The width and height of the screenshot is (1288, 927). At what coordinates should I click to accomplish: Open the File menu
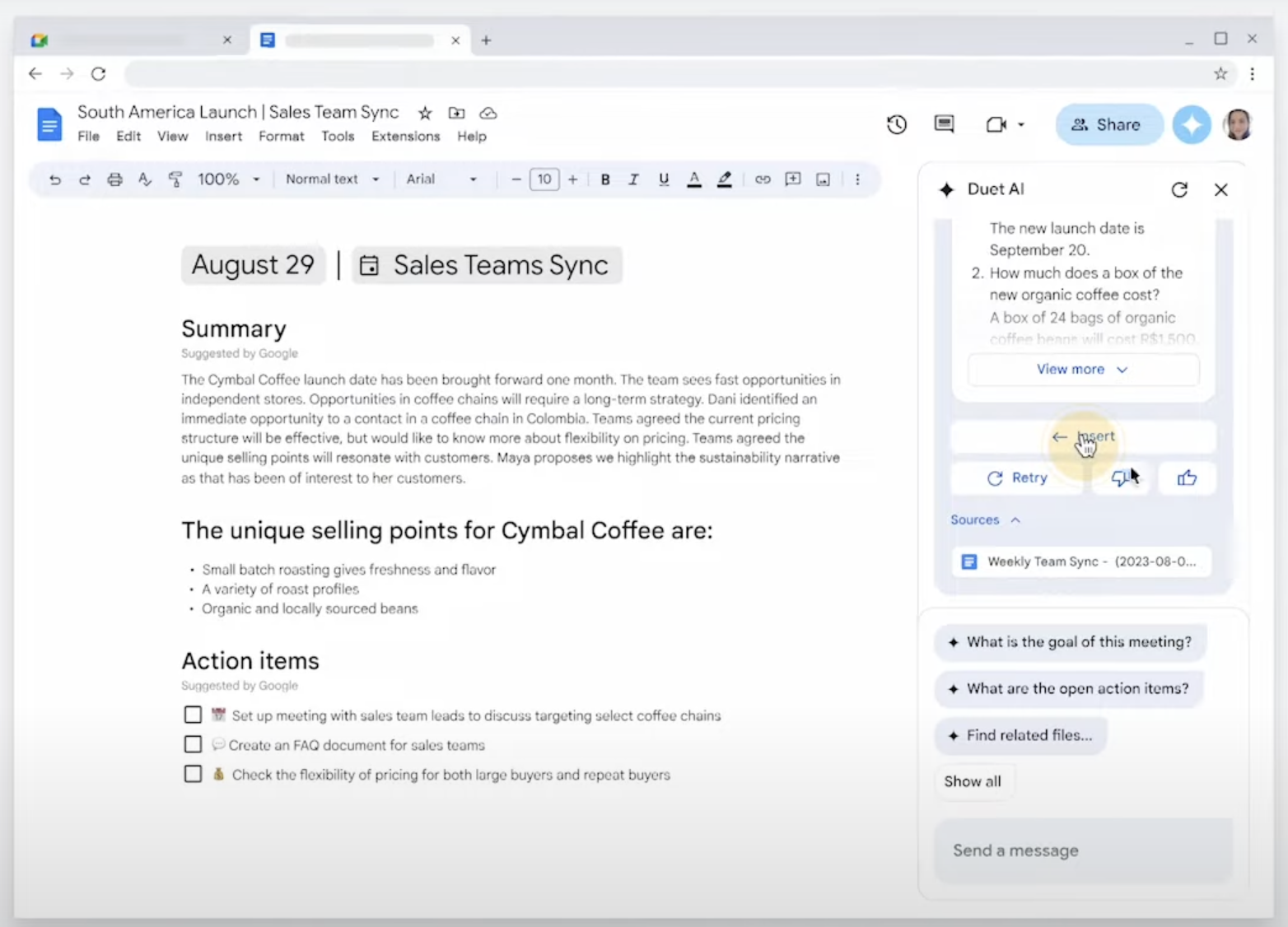tap(88, 137)
